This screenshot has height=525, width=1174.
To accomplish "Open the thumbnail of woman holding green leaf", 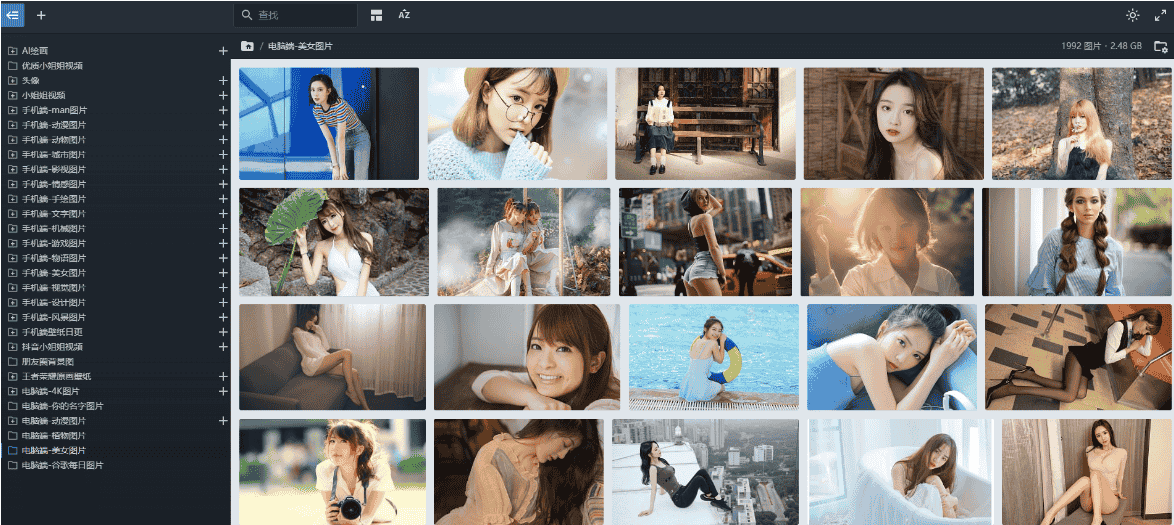I will tap(333, 242).
